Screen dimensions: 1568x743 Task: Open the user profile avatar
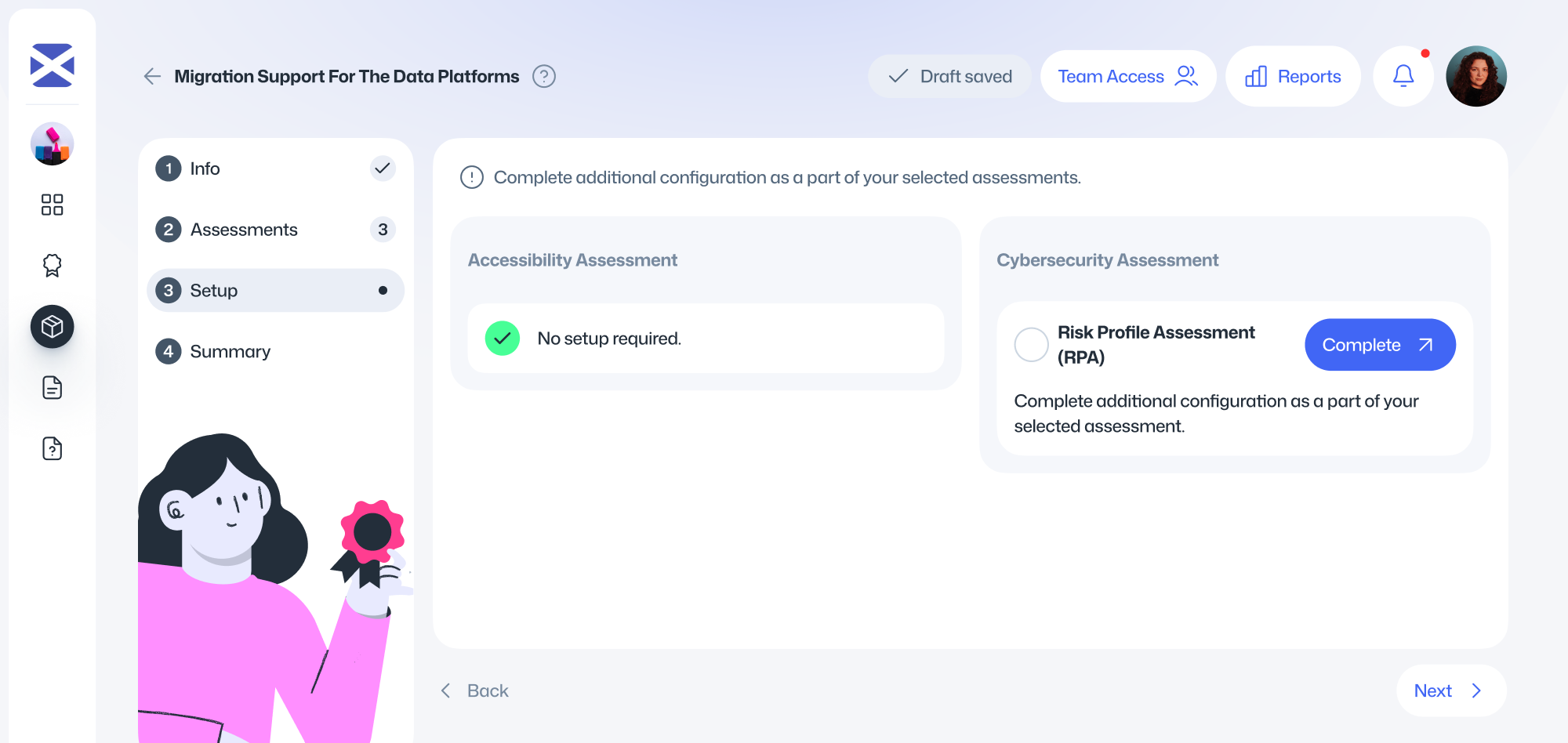click(x=1475, y=76)
